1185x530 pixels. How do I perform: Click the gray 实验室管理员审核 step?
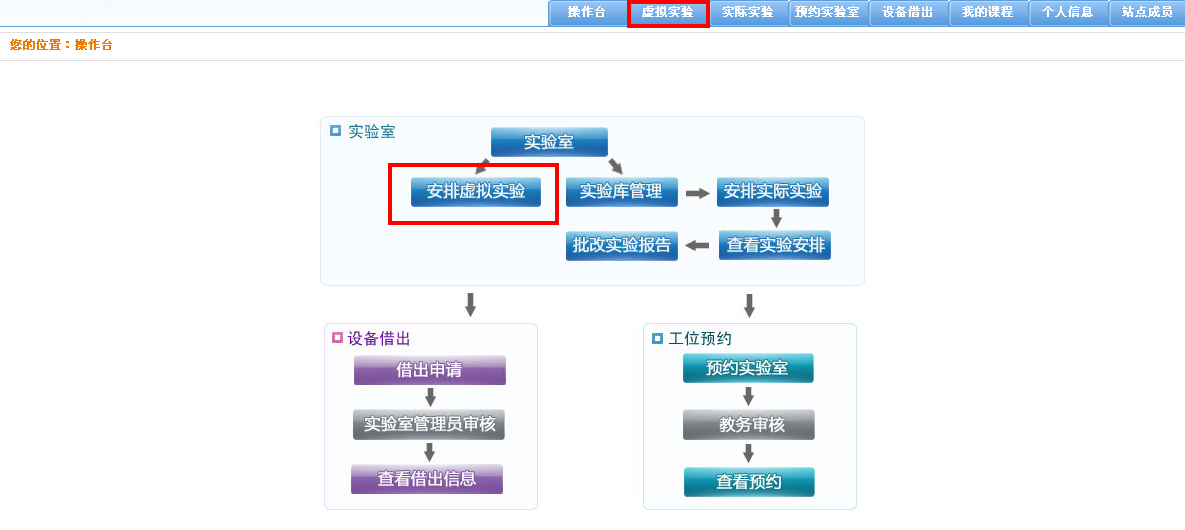[x=429, y=424]
